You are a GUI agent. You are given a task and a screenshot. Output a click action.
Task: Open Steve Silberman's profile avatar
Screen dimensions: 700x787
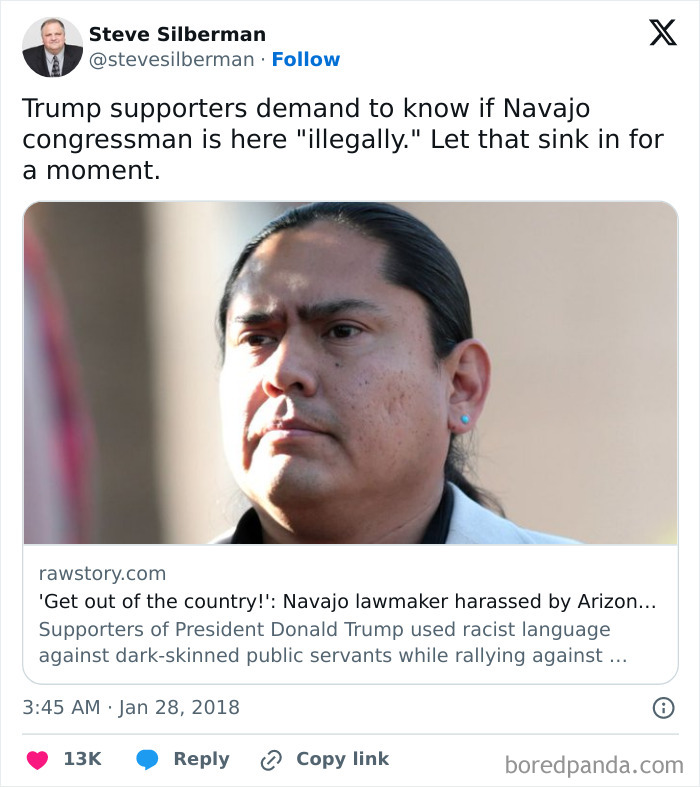[52, 47]
